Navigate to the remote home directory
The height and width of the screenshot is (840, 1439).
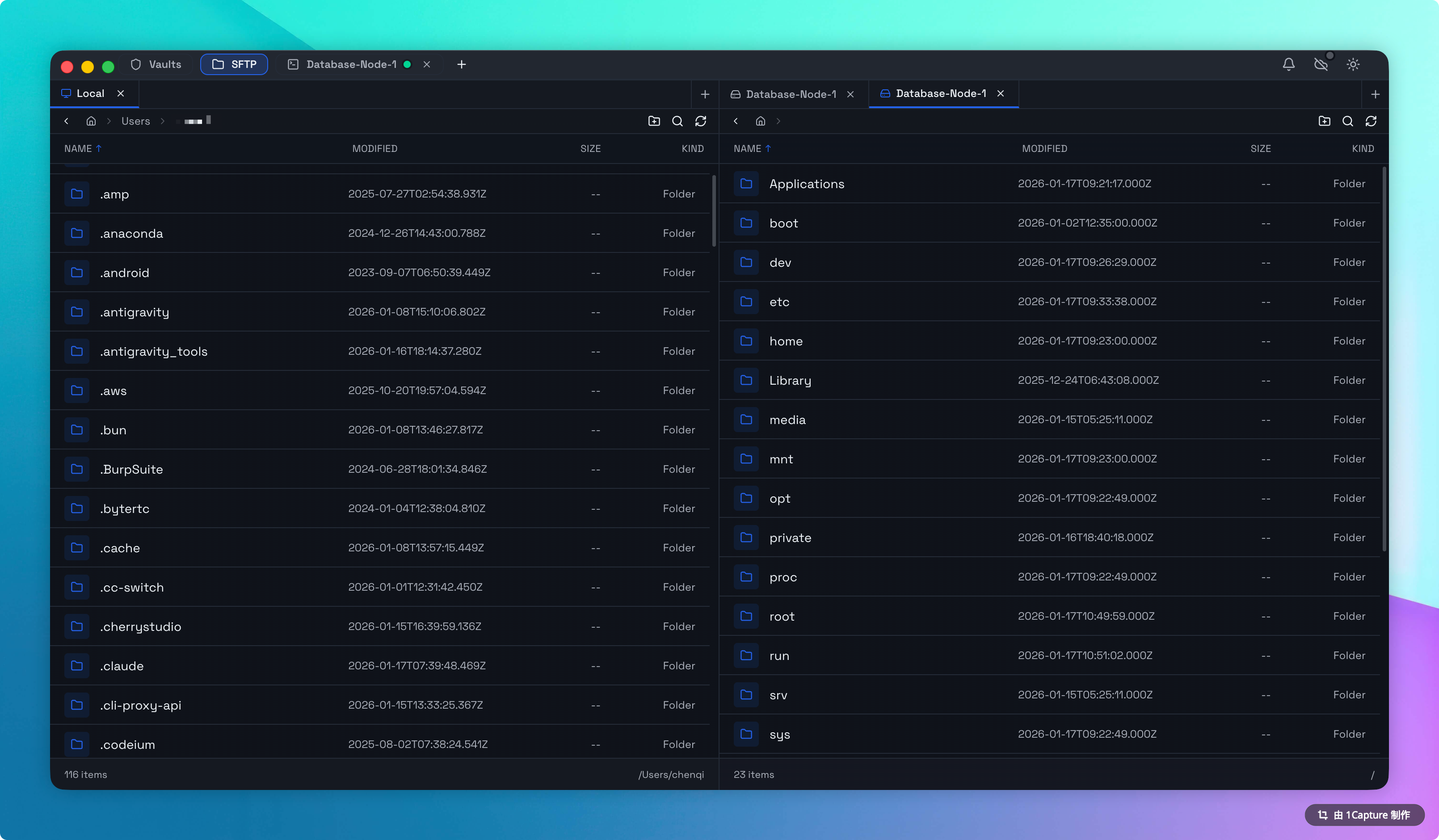(761, 121)
